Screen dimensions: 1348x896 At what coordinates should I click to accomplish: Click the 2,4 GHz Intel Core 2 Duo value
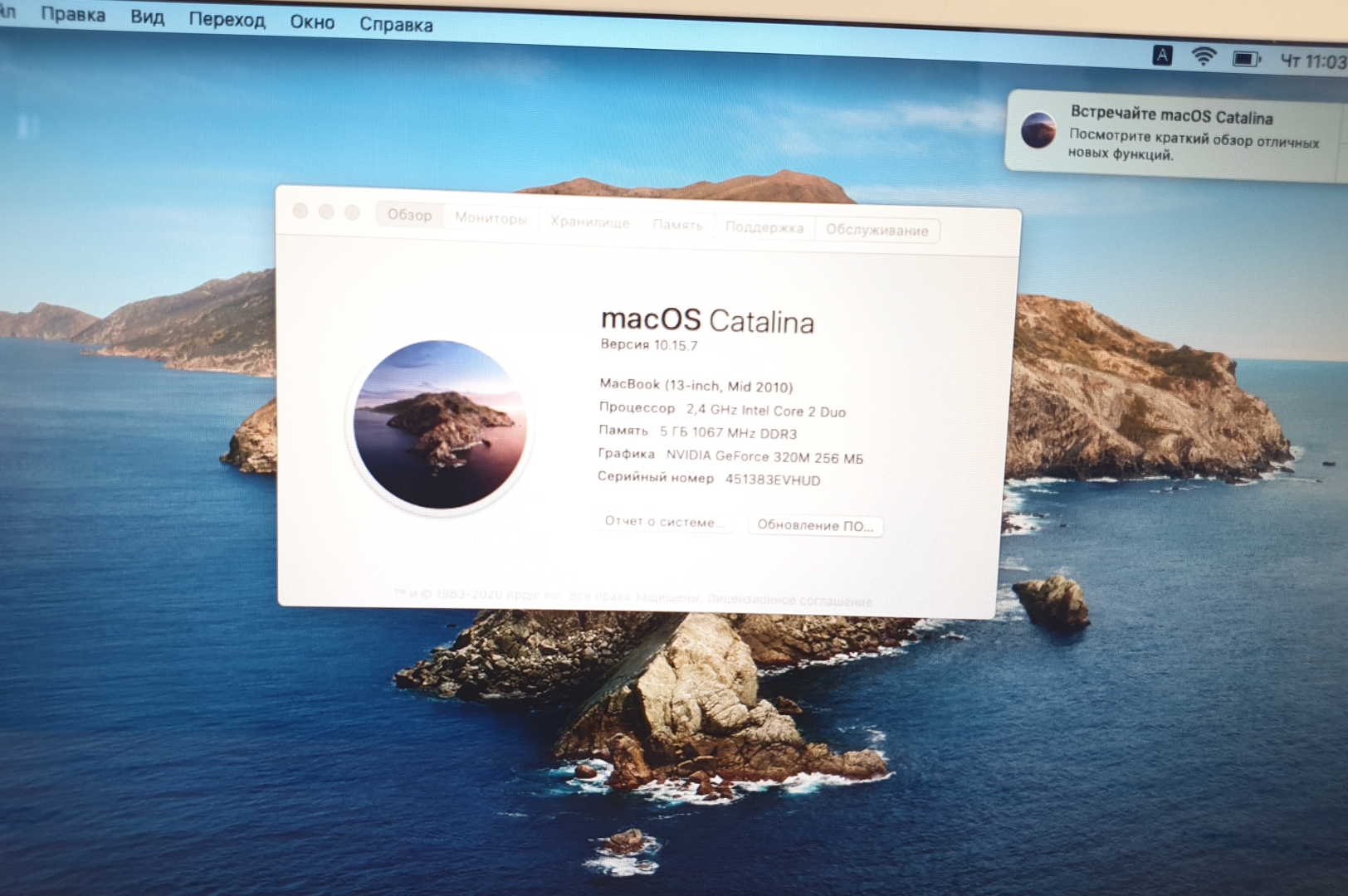tap(765, 411)
